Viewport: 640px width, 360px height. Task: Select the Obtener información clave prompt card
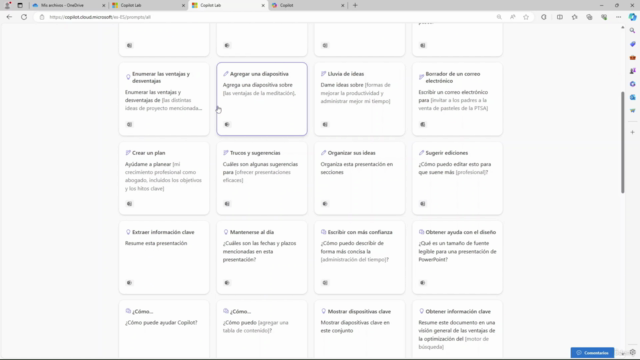tap(457, 330)
